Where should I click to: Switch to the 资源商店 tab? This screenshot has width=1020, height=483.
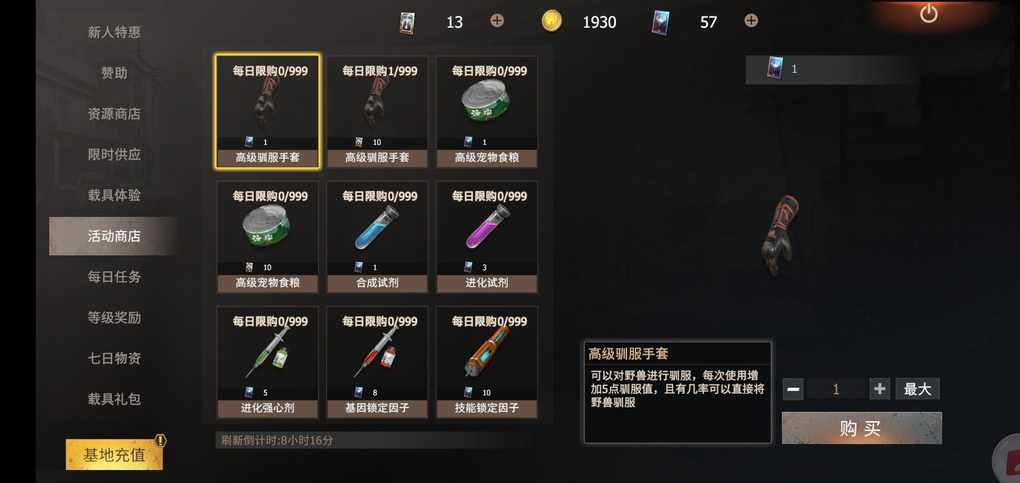click(x=114, y=114)
